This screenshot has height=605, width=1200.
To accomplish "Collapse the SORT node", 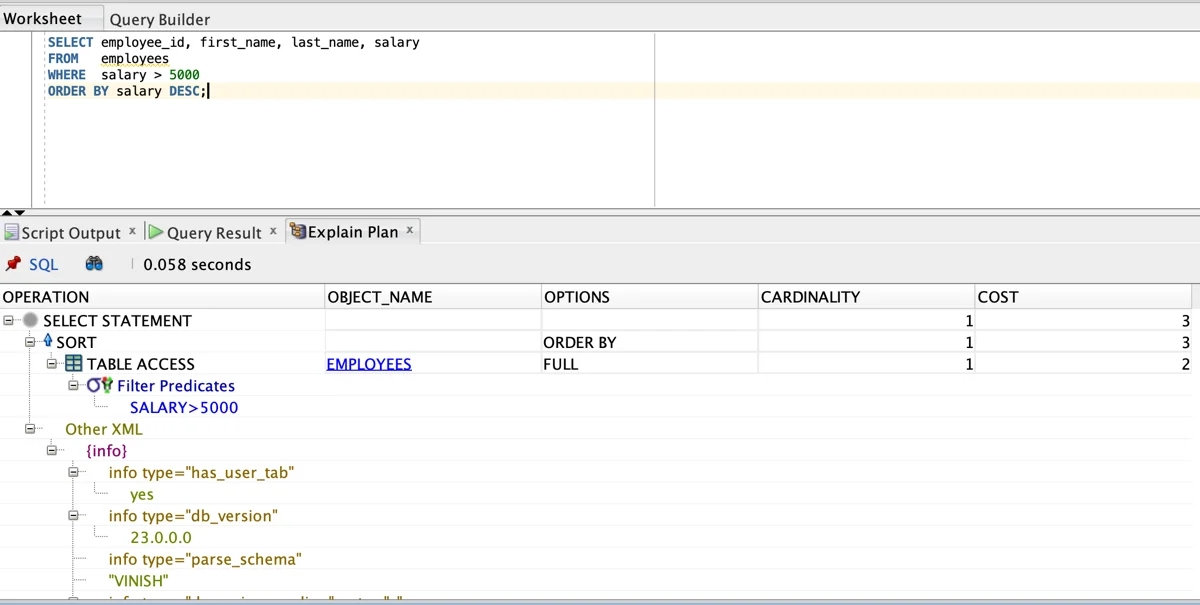I will (x=31, y=342).
